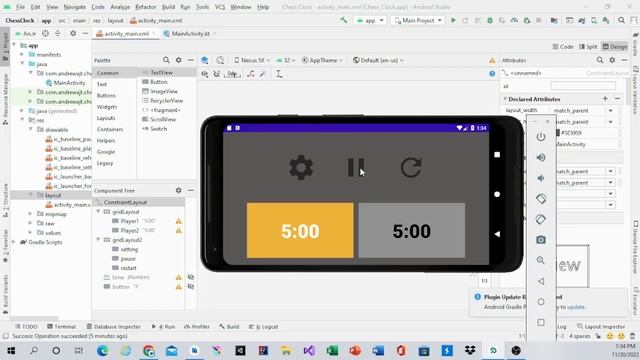The width and height of the screenshot is (640, 360).
Task: Open the Build menu
Action: 168,7
